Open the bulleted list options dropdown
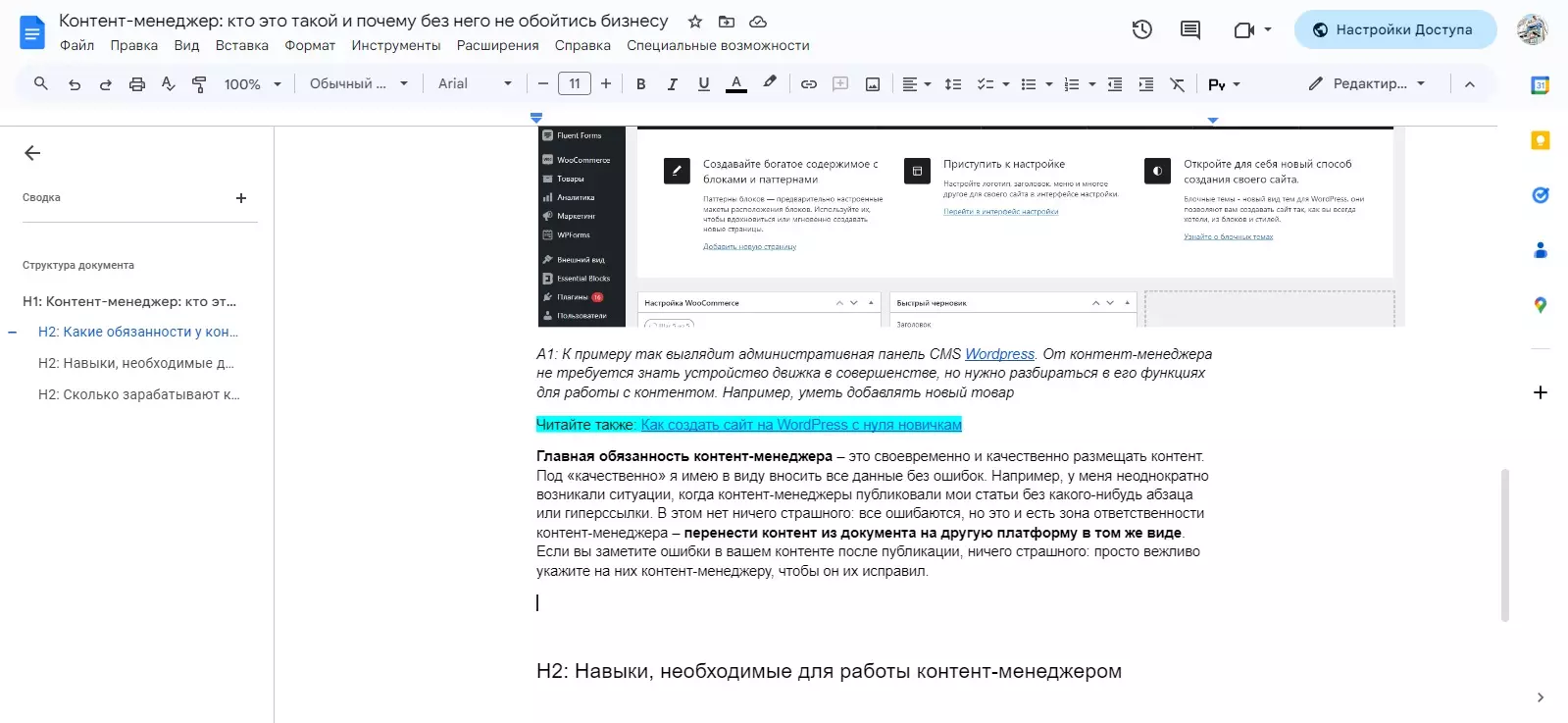The image size is (1568, 723). (1049, 84)
